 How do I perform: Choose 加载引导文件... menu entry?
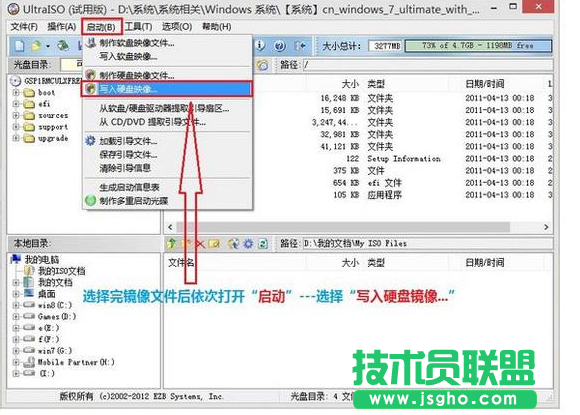coord(168,141)
